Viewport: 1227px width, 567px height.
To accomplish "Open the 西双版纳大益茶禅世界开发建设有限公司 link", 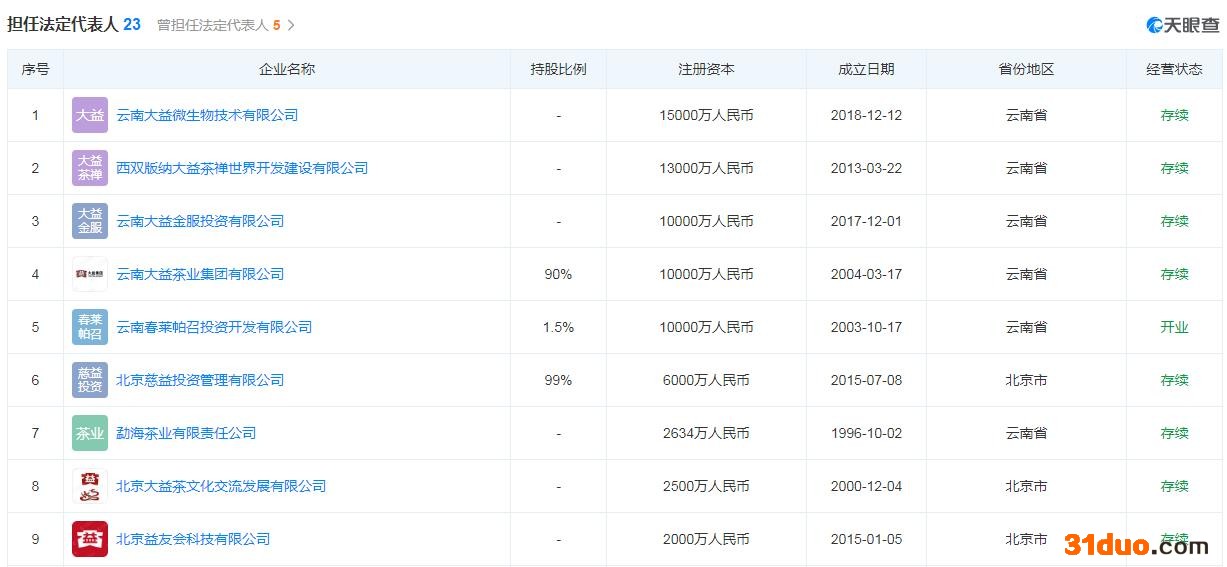I will (x=242, y=168).
